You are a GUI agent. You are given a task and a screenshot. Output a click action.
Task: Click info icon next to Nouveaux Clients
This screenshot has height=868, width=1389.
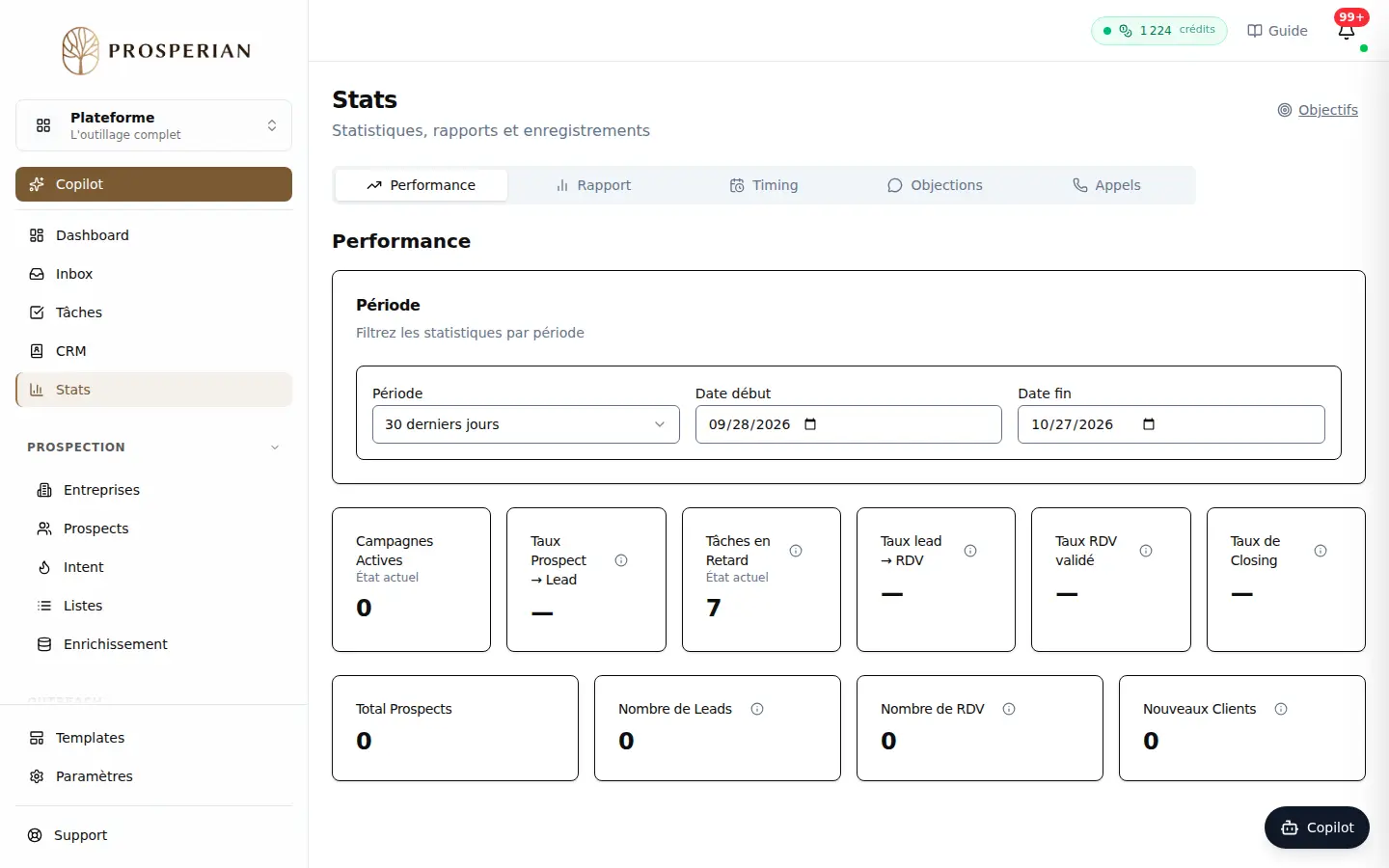pyautogui.click(x=1281, y=709)
